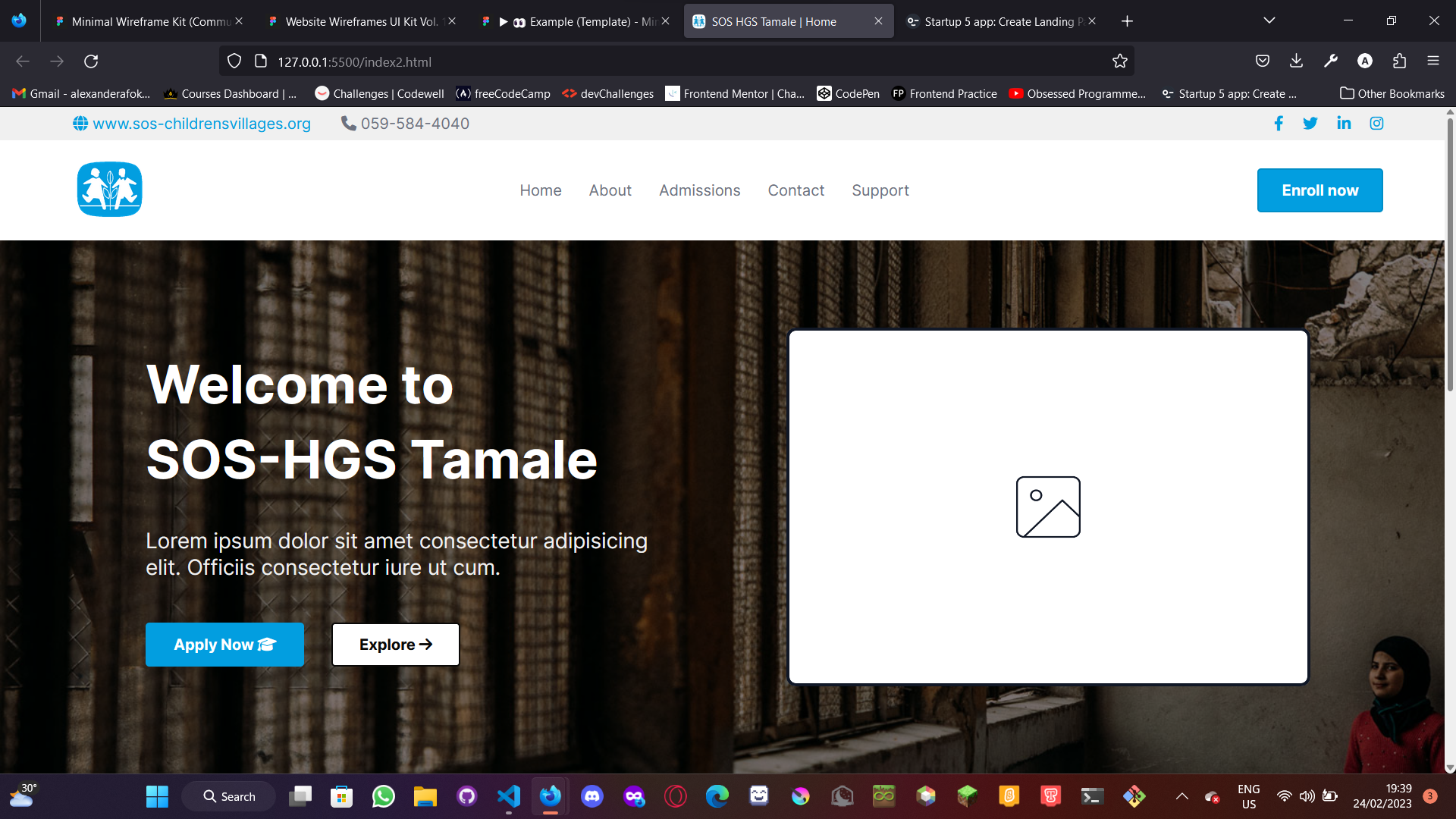Visit the www.sos-childrensvillages.org link

click(x=201, y=124)
